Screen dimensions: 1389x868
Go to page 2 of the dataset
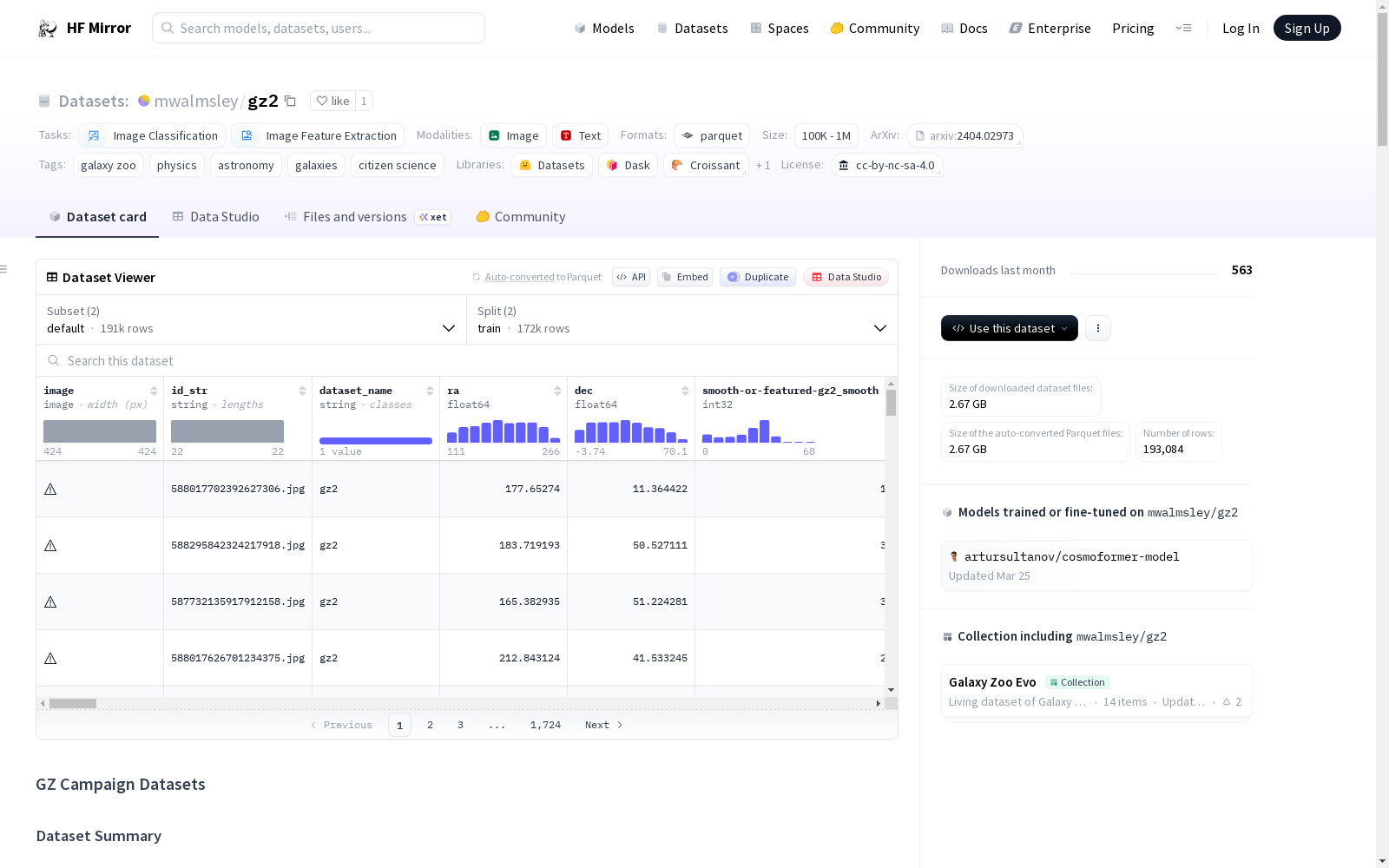(x=430, y=725)
